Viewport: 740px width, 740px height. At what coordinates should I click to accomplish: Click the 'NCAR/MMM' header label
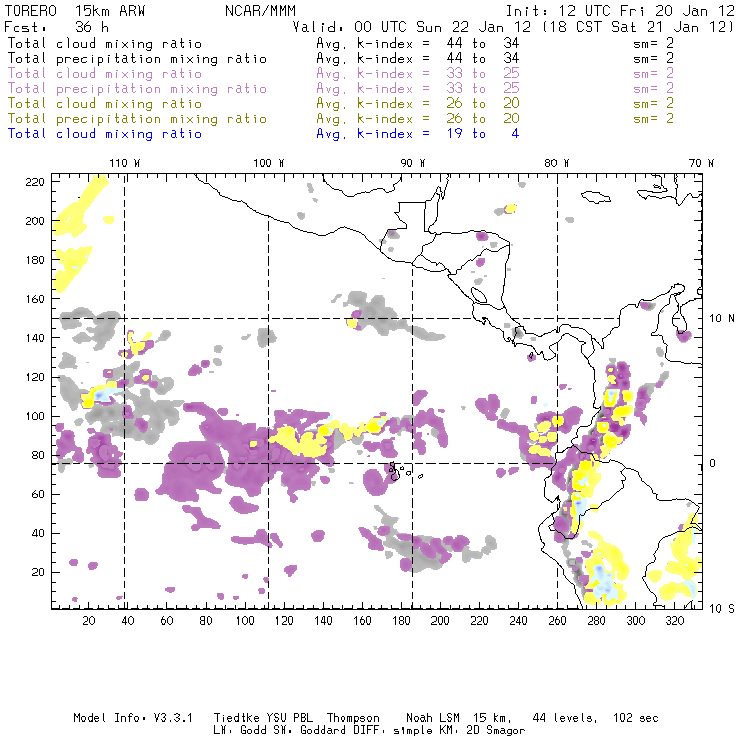click(x=260, y=11)
